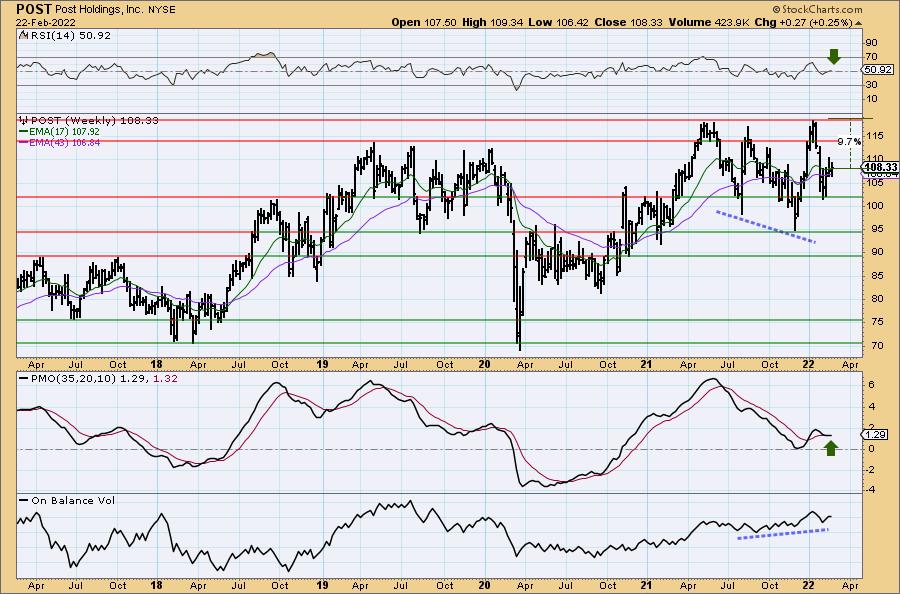Click the 115 price axis label
Viewport: 900px width, 594px height.
[x=875, y=136]
